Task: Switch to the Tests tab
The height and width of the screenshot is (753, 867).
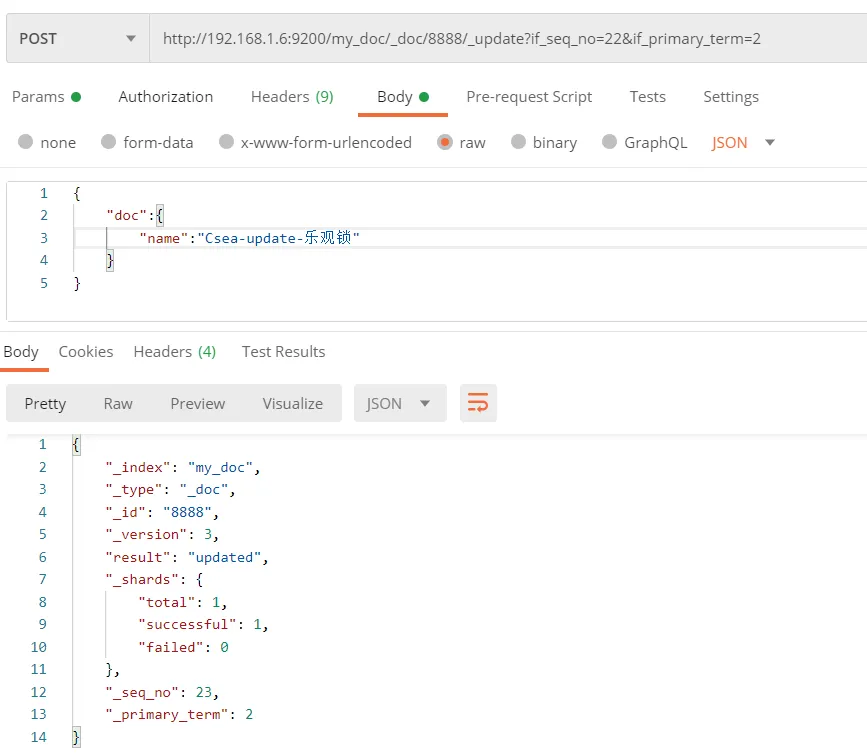Action: [647, 97]
